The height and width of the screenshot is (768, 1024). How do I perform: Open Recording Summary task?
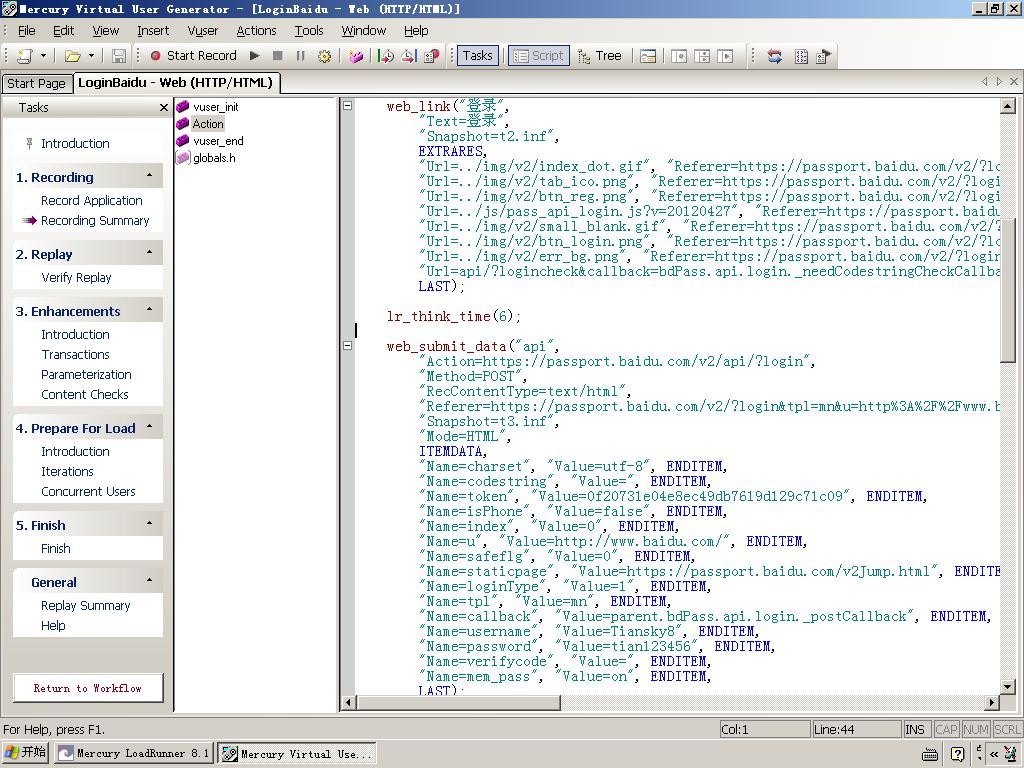click(x=95, y=221)
